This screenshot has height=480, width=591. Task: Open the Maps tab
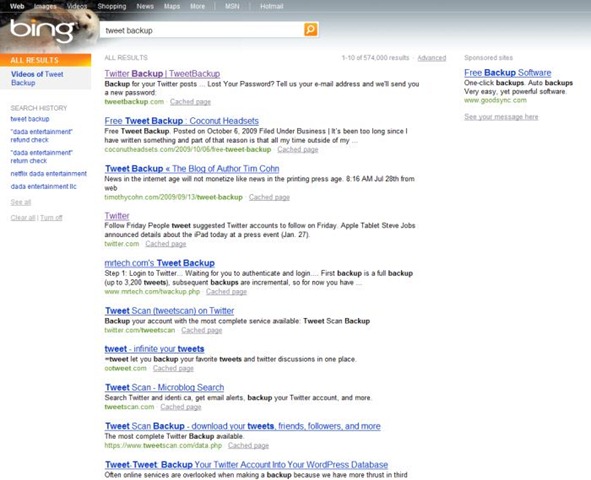tap(171, 6)
